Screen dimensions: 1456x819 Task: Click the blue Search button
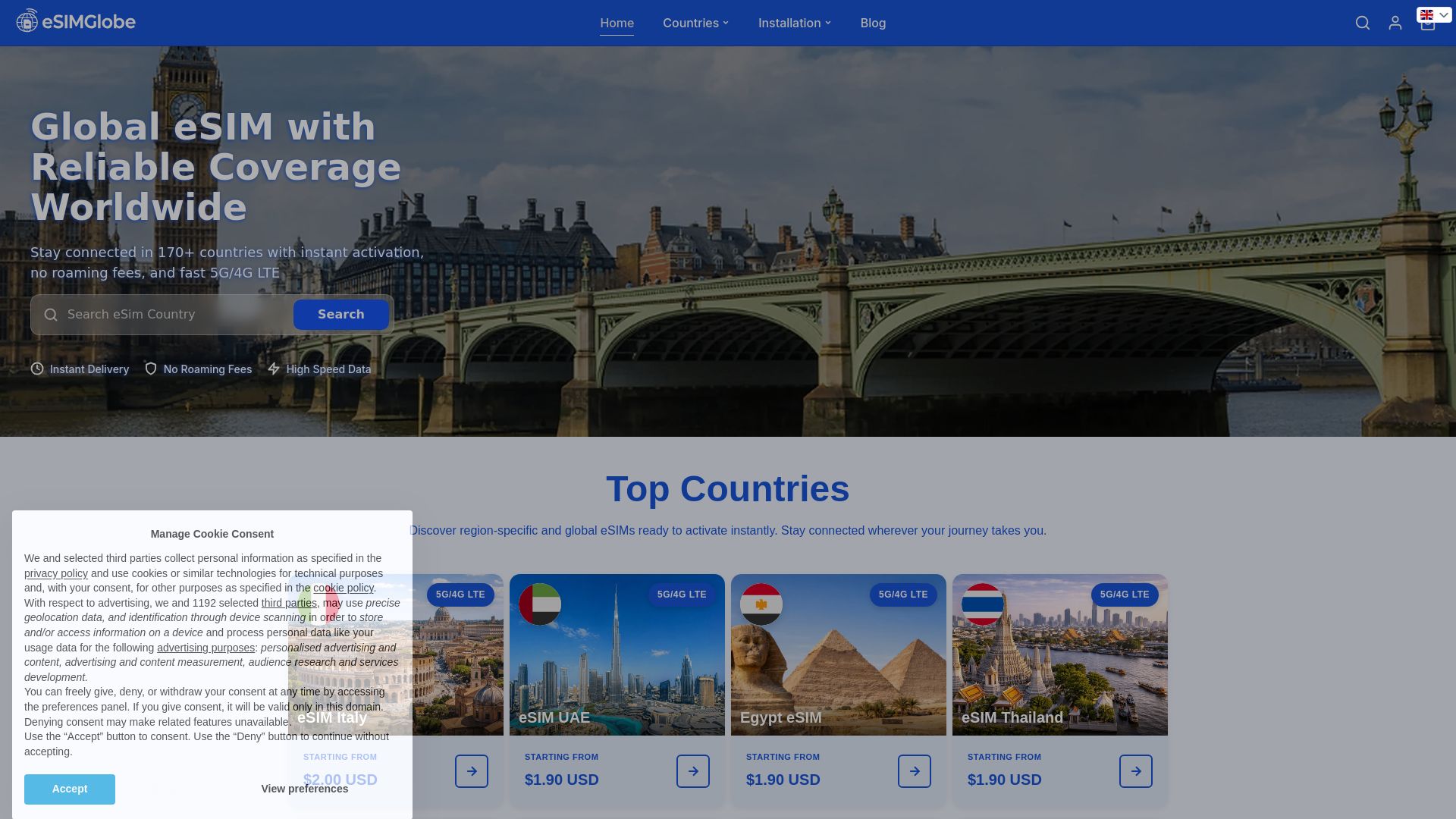pos(341,315)
